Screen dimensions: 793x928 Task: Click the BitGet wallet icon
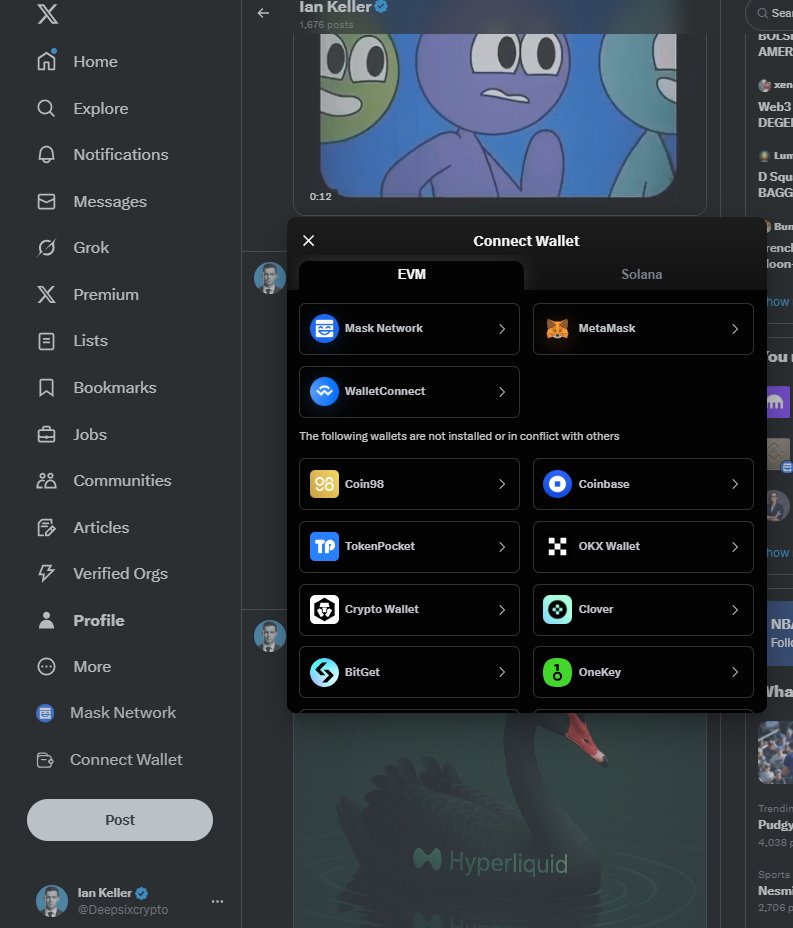pyautogui.click(x=324, y=672)
